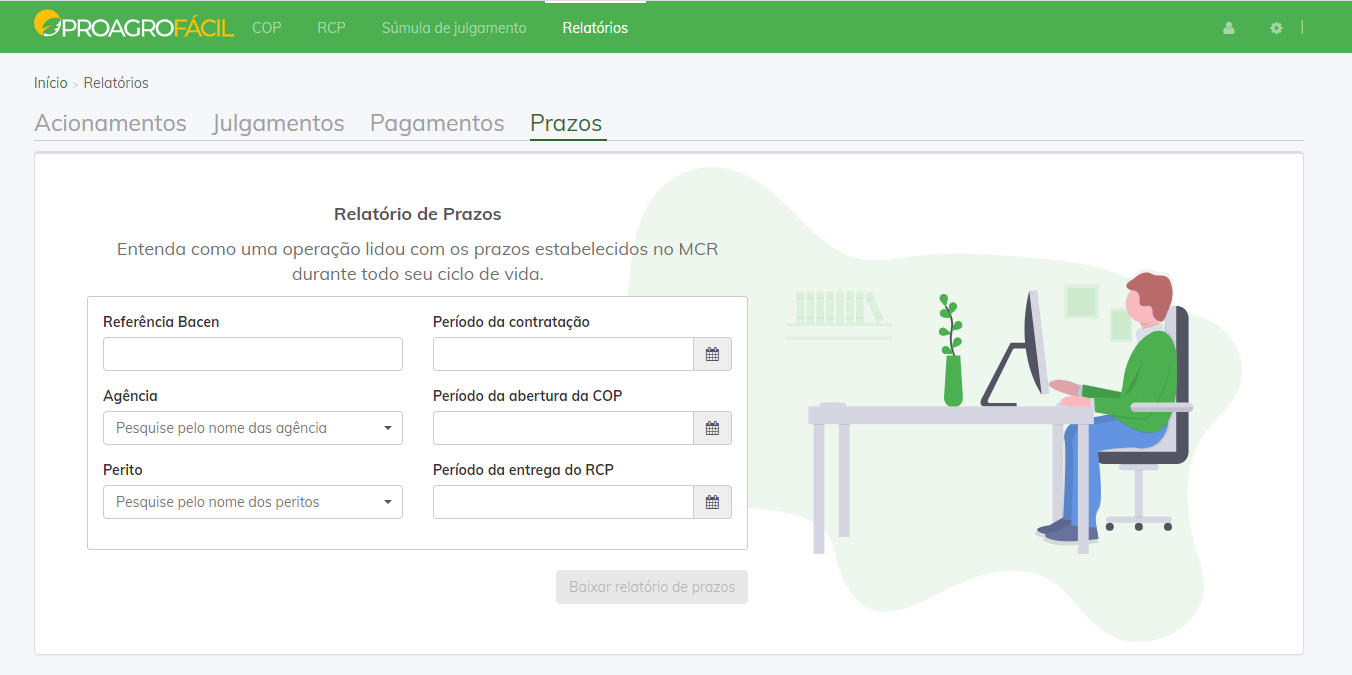Viewport: 1352px width, 675px height.
Task: Click the Perito field label
Action: tap(123, 470)
